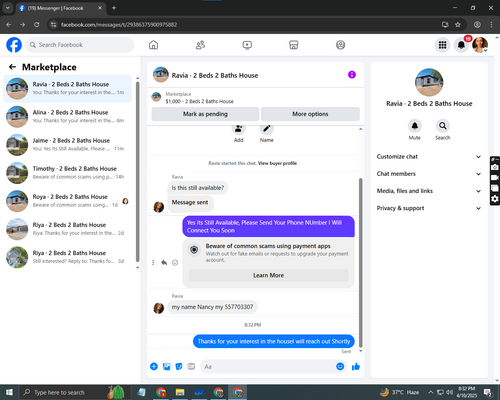Open the Windows Start menu
This screenshot has height=400, width=500.
(9, 392)
